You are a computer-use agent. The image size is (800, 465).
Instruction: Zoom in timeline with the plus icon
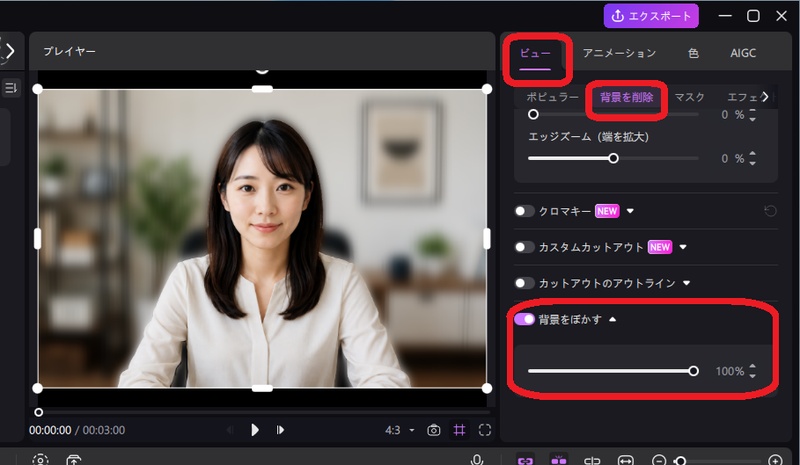(x=775, y=460)
